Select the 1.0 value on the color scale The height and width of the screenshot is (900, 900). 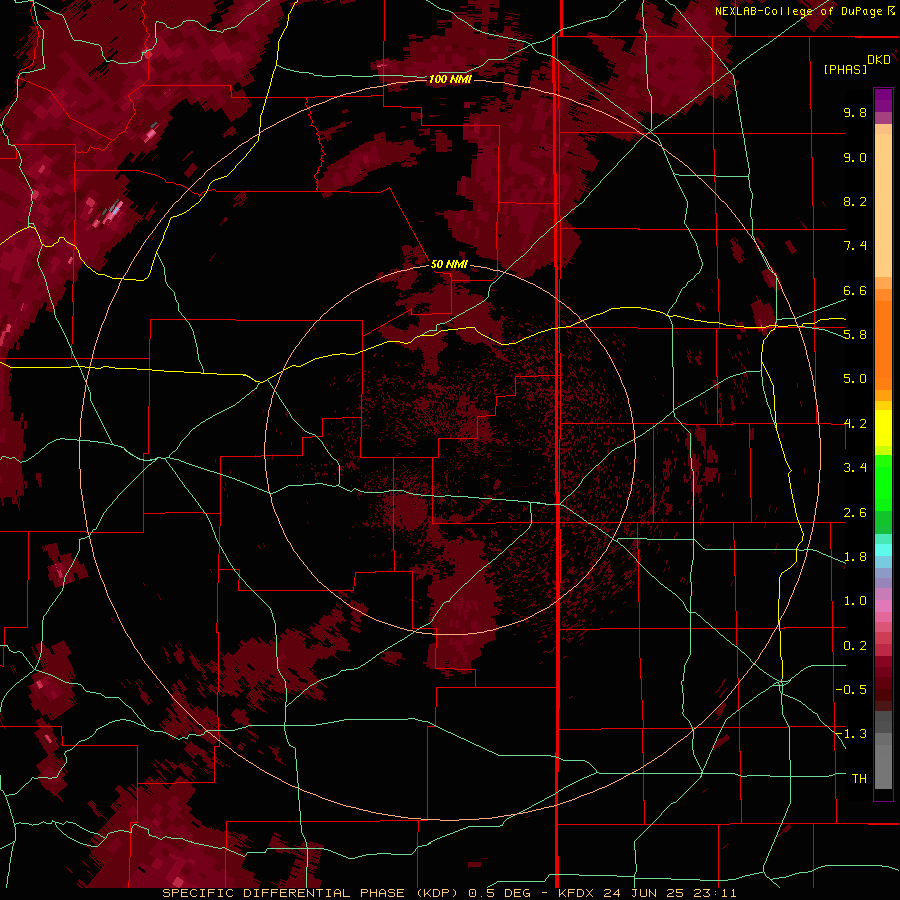(855, 601)
